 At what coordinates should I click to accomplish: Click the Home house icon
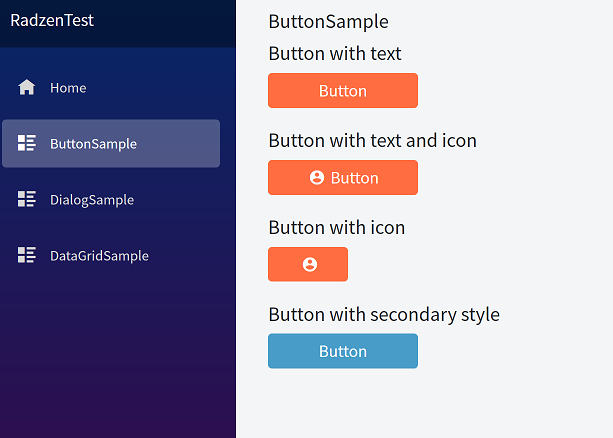[x=27, y=88]
